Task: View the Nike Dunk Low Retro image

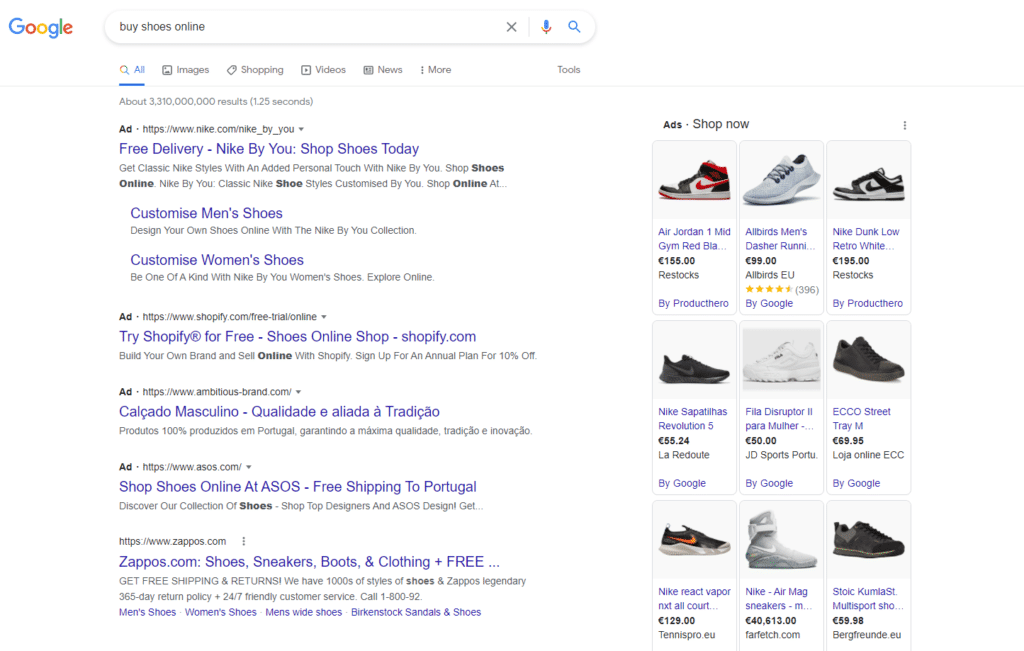Action: point(869,180)
